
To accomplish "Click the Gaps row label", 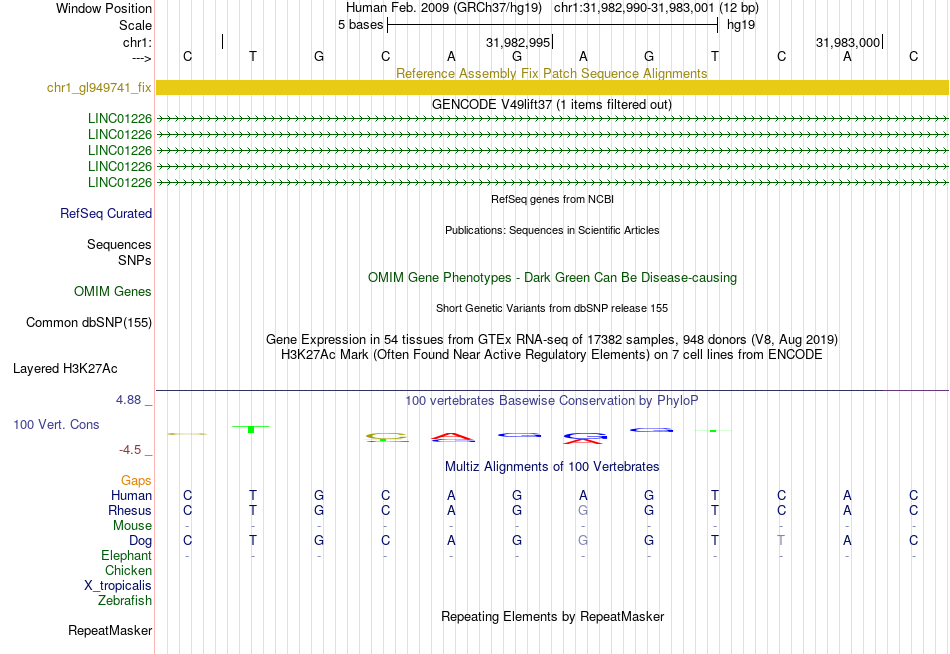I will click(x=136, y=481).
